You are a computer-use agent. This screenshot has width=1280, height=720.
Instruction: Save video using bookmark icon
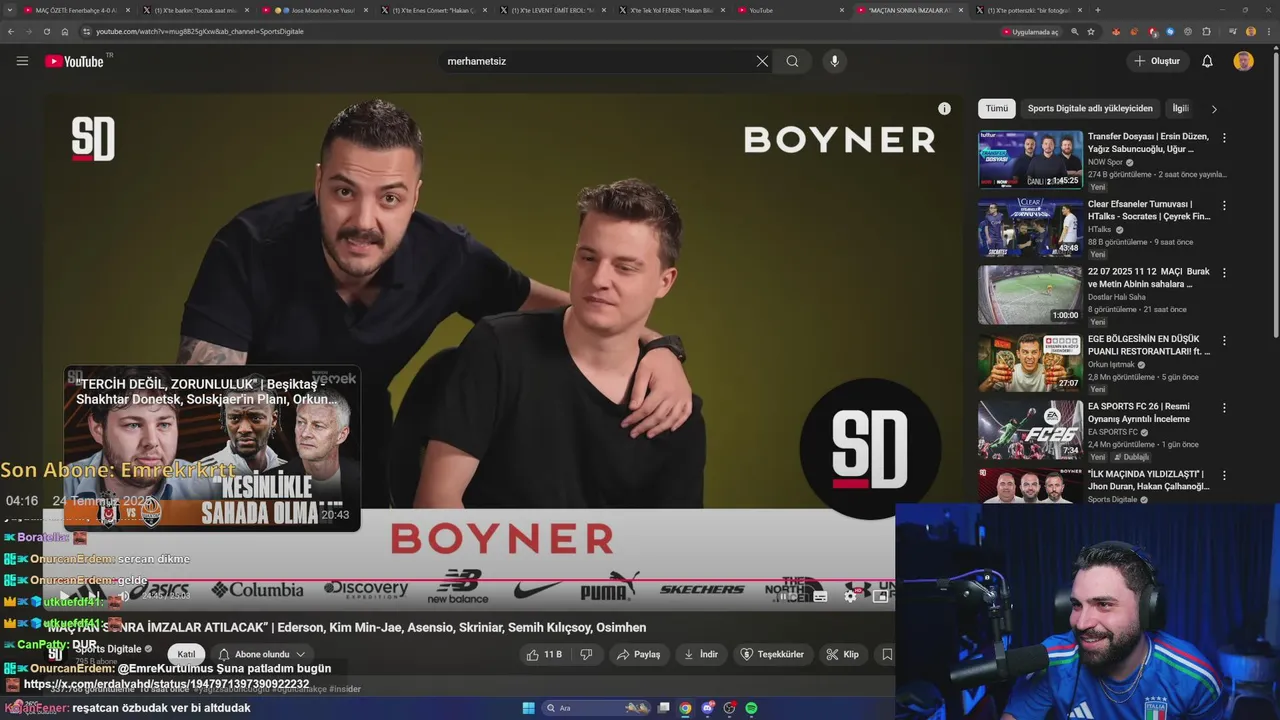(x=886, y=654)
